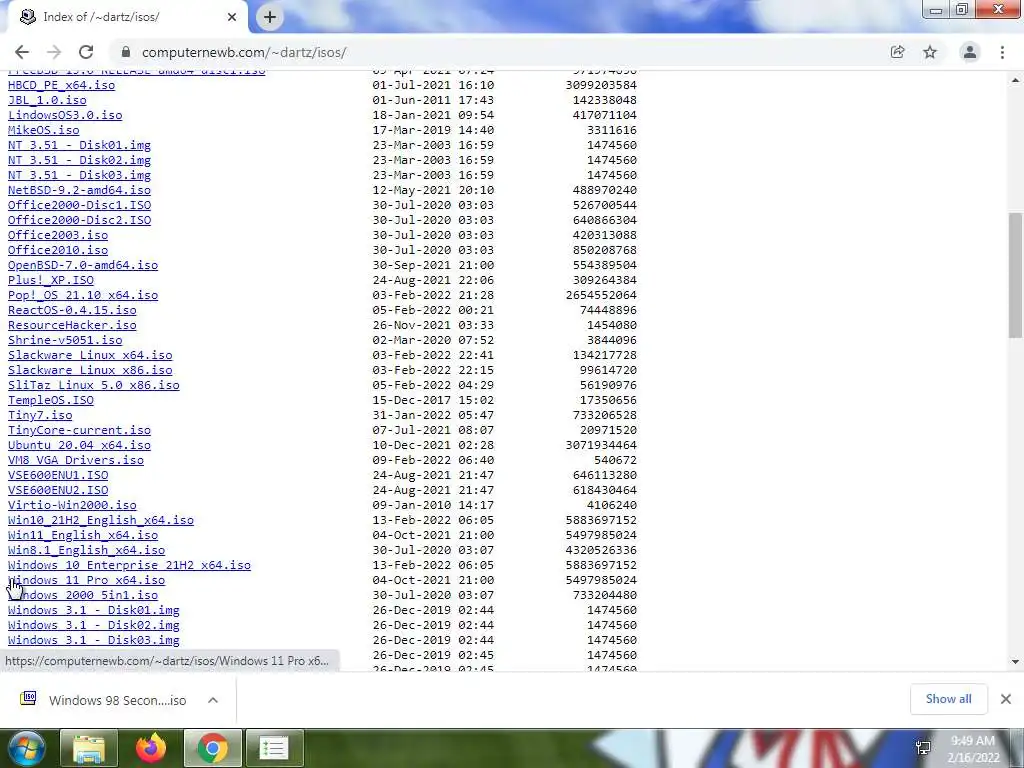The height and width of the screenshot is (768, 1024).
Task: Click the page scrollbar up arrow
Action: point(1015,80)
